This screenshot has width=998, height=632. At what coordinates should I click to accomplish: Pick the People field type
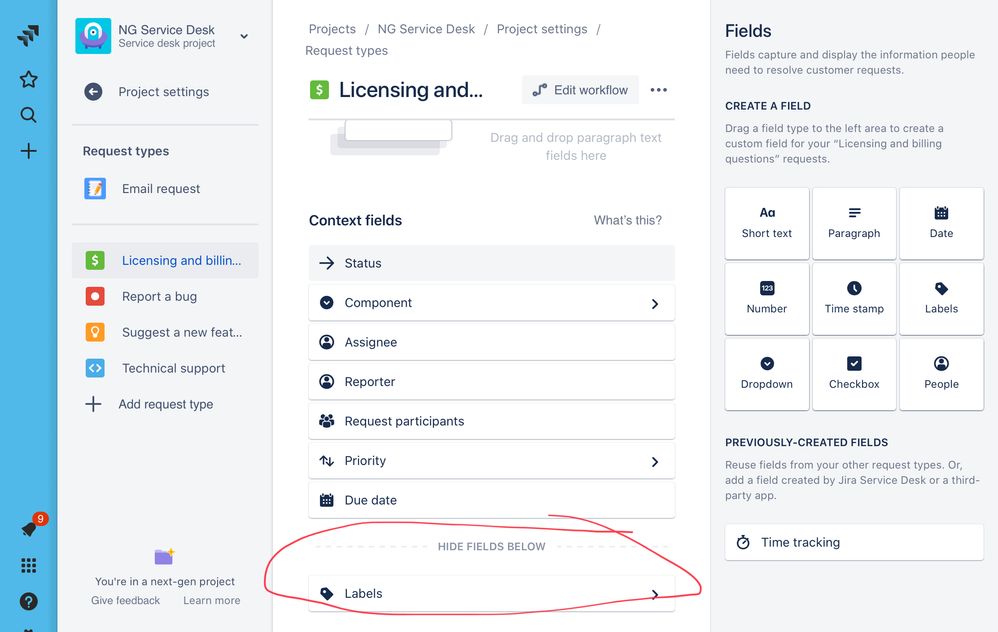pyautogui.click(x=941, y=374)
